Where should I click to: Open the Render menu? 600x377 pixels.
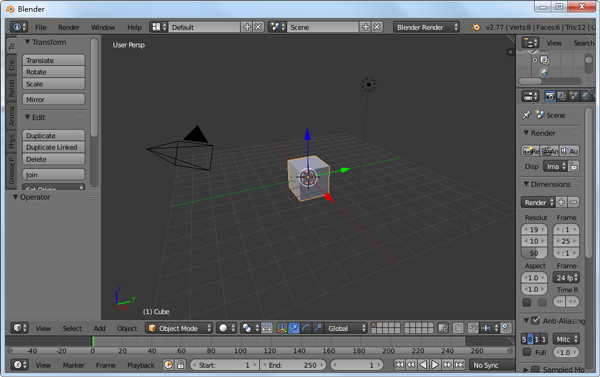pos(68,27)
